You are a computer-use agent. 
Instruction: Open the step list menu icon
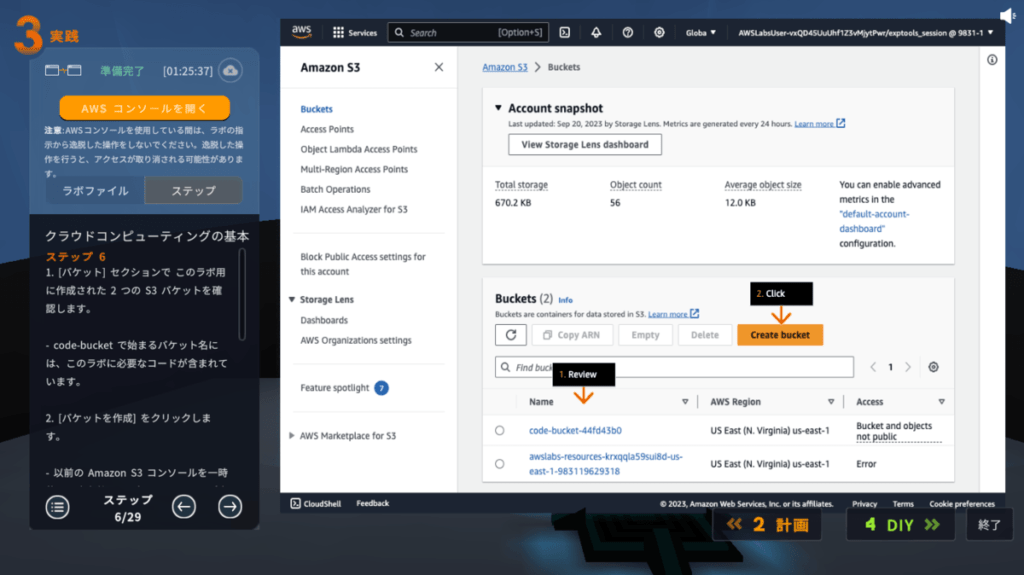tap(57, 506)
